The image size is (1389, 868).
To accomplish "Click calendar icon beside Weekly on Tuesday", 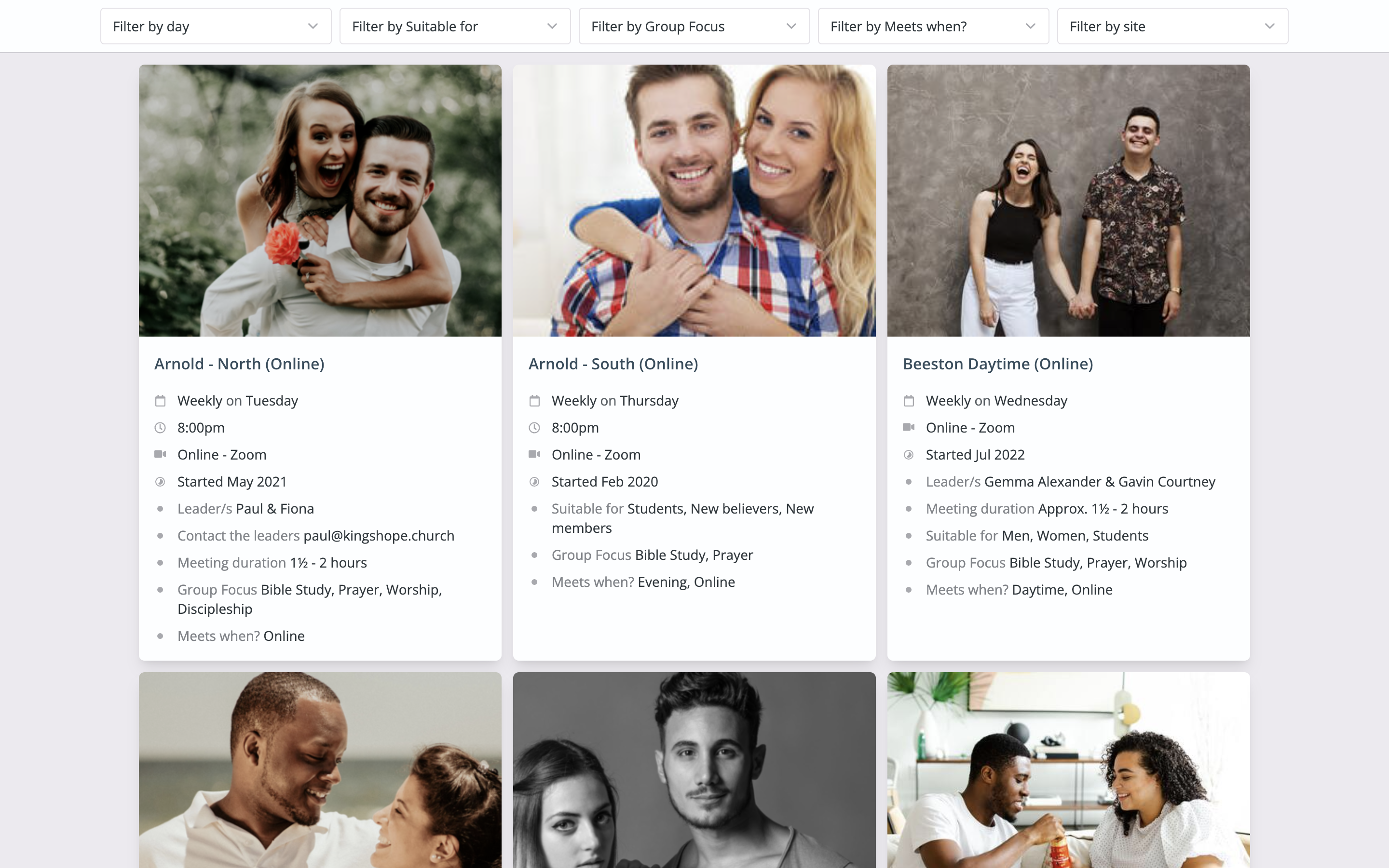I will point(160,401).
